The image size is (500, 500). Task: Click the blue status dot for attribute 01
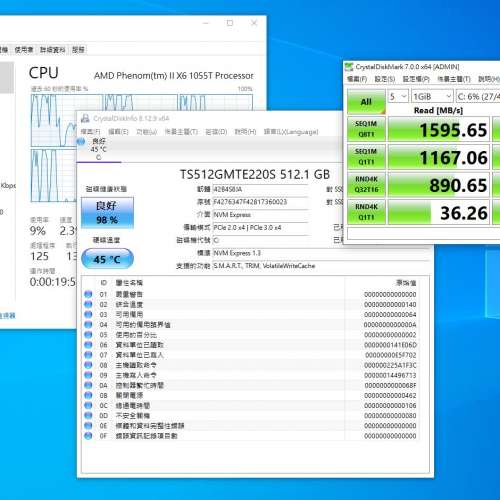(x=88, y=294)
